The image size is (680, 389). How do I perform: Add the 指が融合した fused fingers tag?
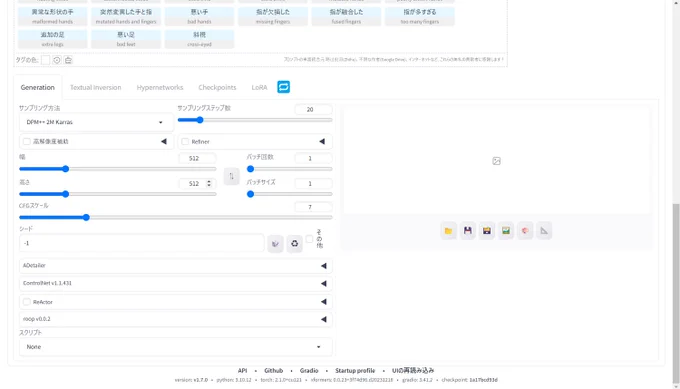click(x=347, y=16)
